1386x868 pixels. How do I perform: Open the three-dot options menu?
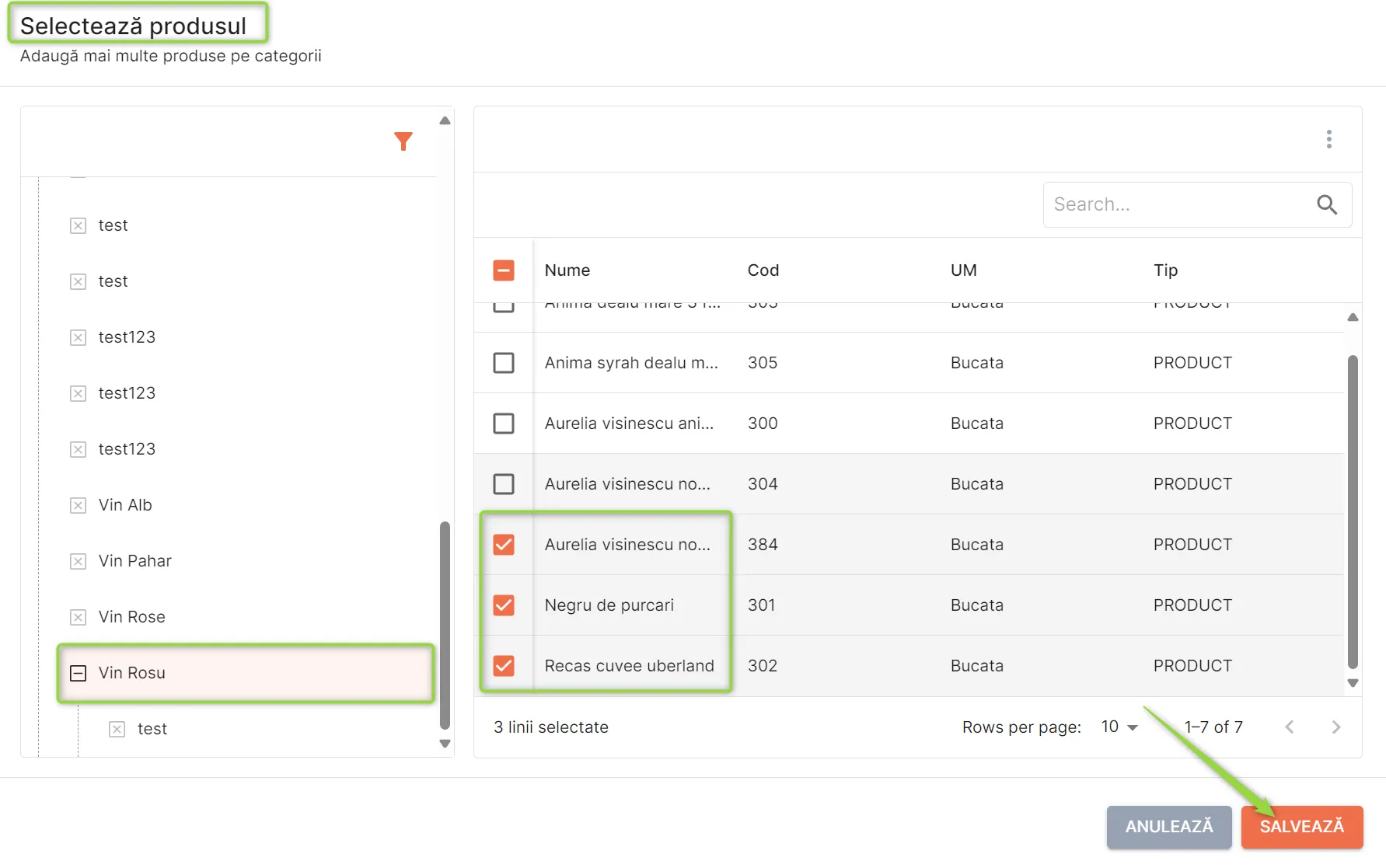1329,139
